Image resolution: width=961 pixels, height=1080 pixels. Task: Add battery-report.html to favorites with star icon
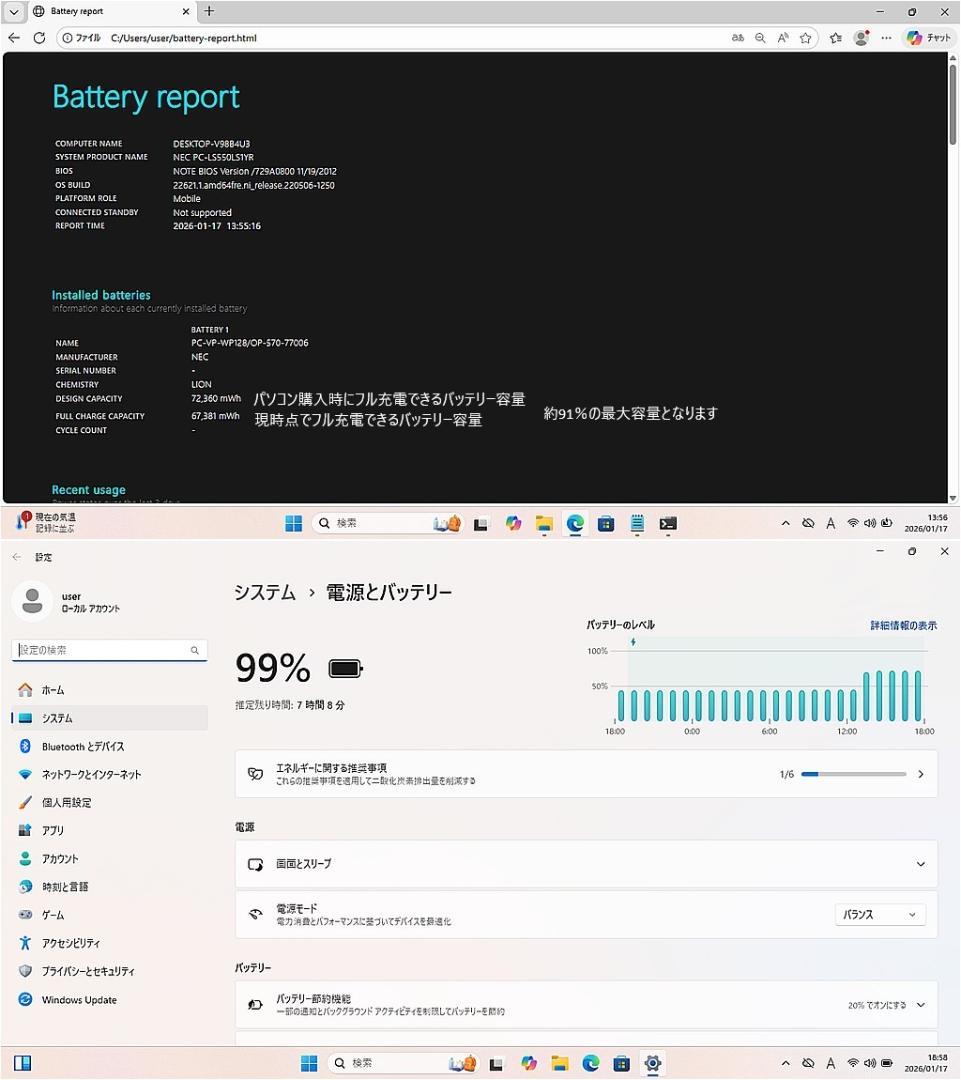(x=806, y=38)
